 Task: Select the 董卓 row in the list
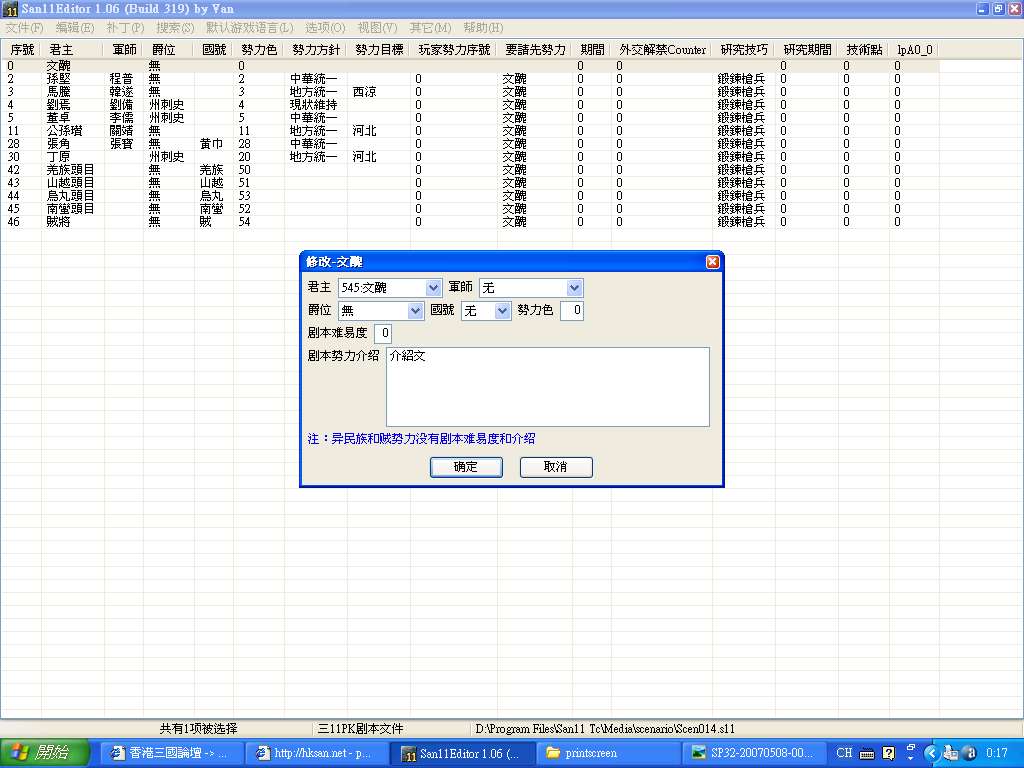point(470,118)
